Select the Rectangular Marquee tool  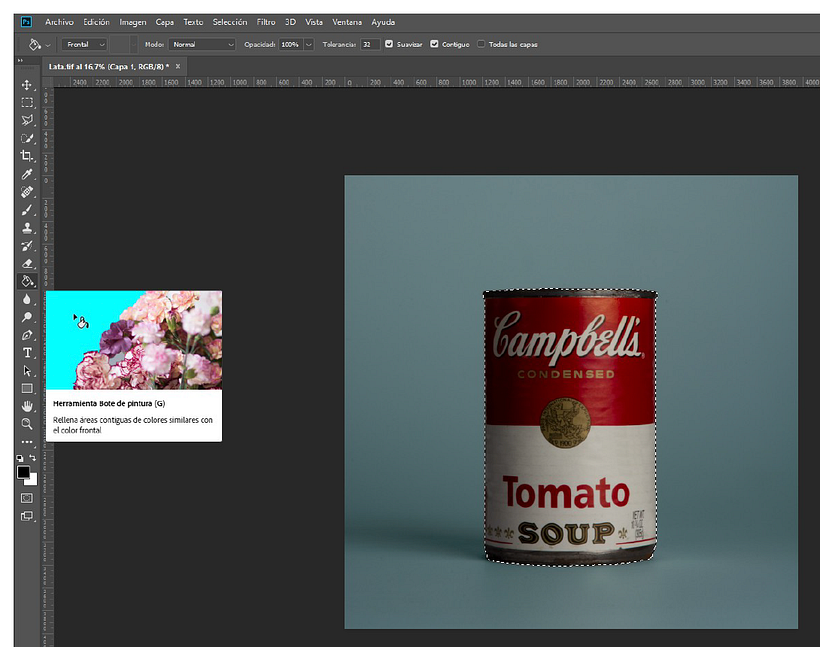pyautogui.click(x=27, y=103)
